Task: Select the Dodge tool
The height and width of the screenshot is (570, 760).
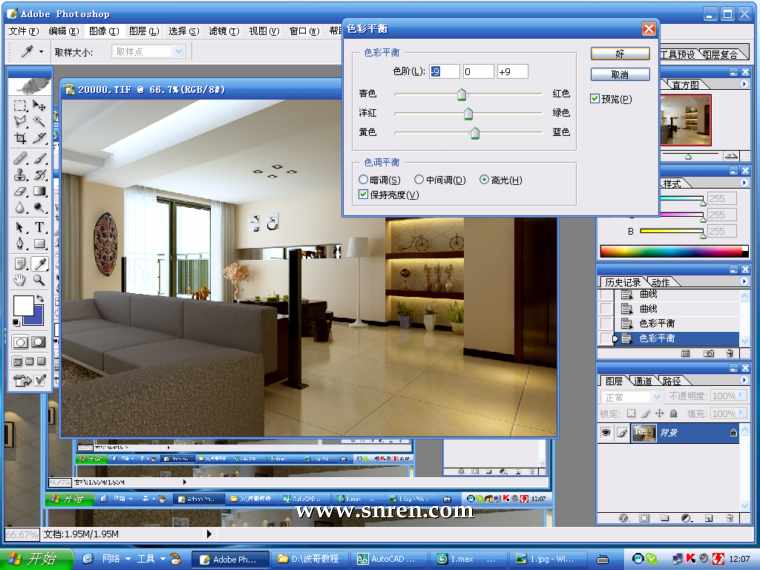Action: click(x=39, y=207)
